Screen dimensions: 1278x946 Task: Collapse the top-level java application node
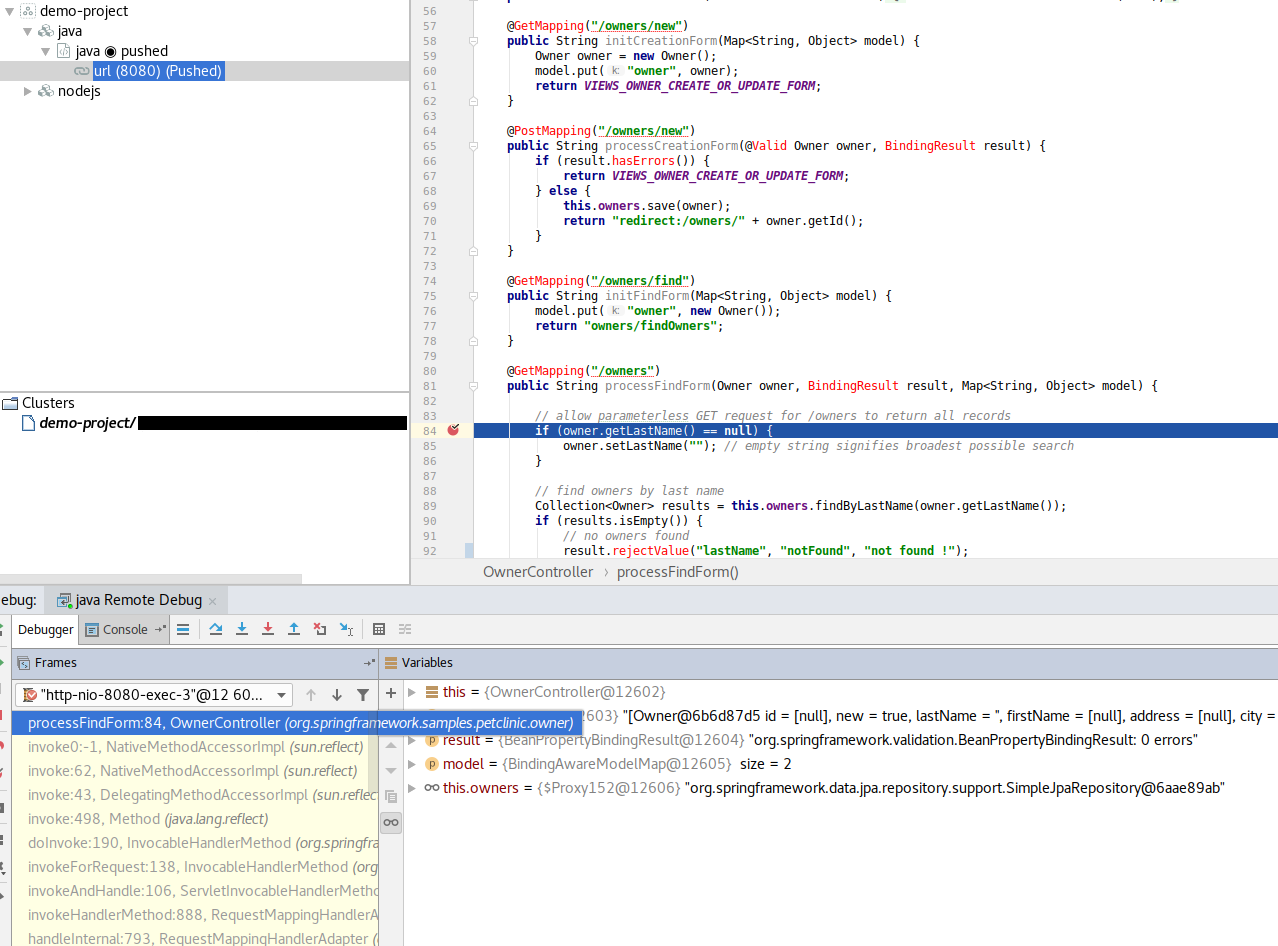[x=27, y=31]
